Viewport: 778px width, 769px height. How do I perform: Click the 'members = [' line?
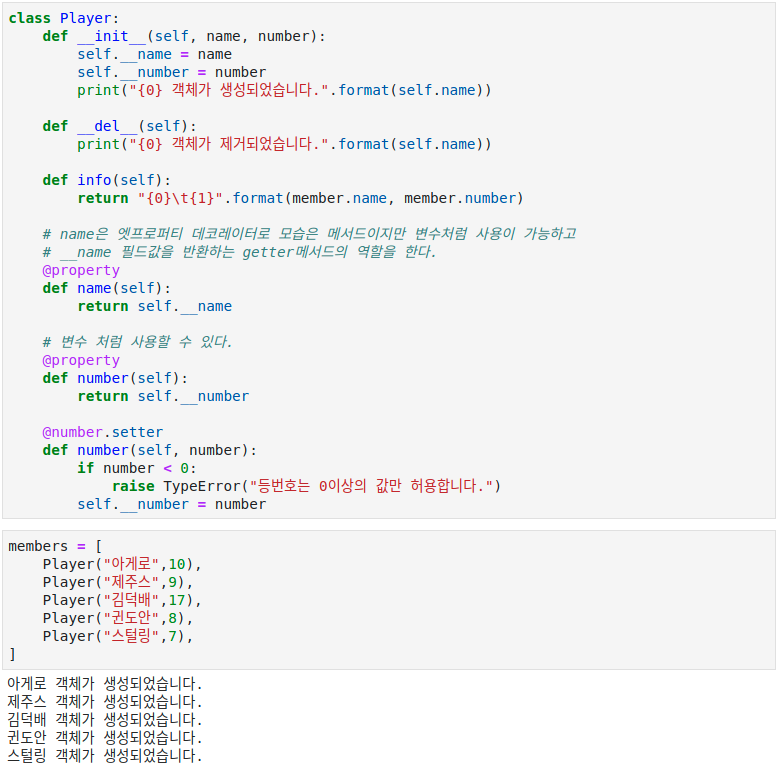coord(55,546)
